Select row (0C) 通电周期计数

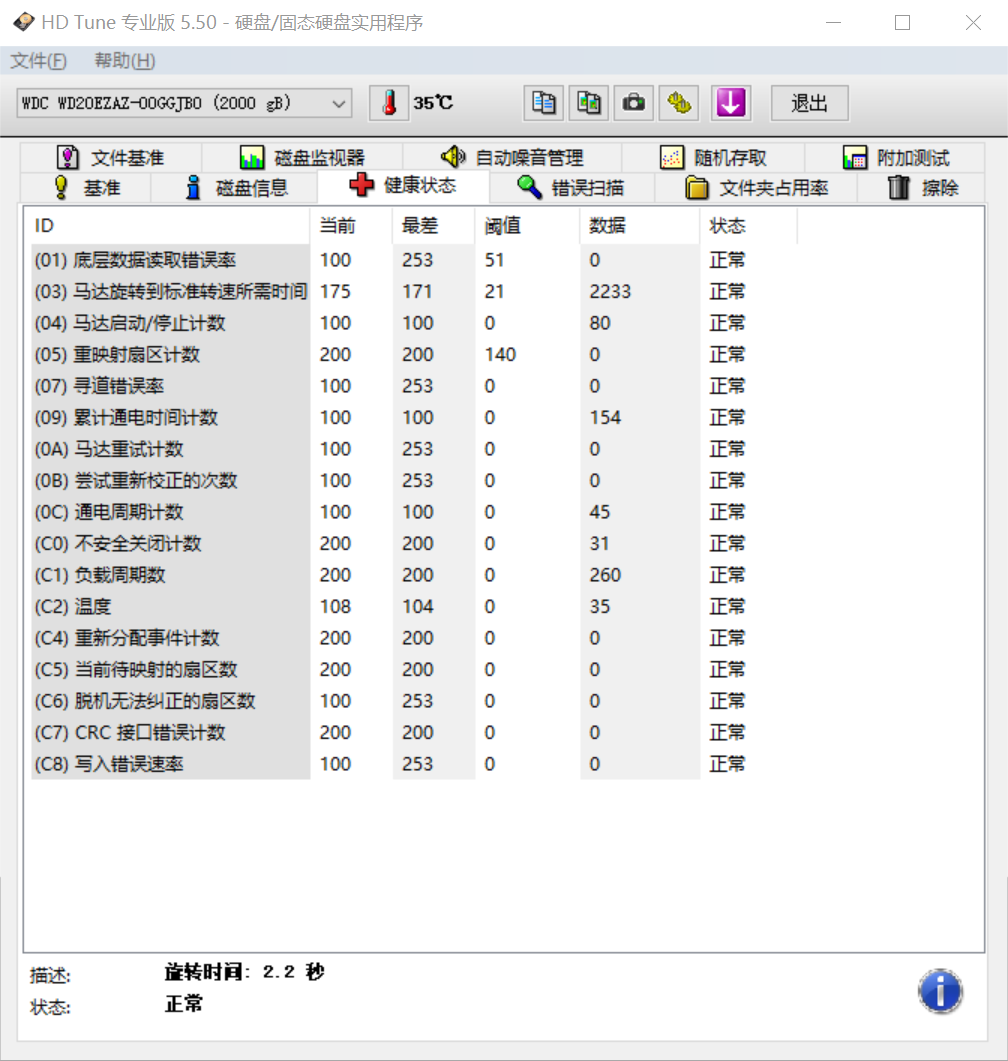413,512
